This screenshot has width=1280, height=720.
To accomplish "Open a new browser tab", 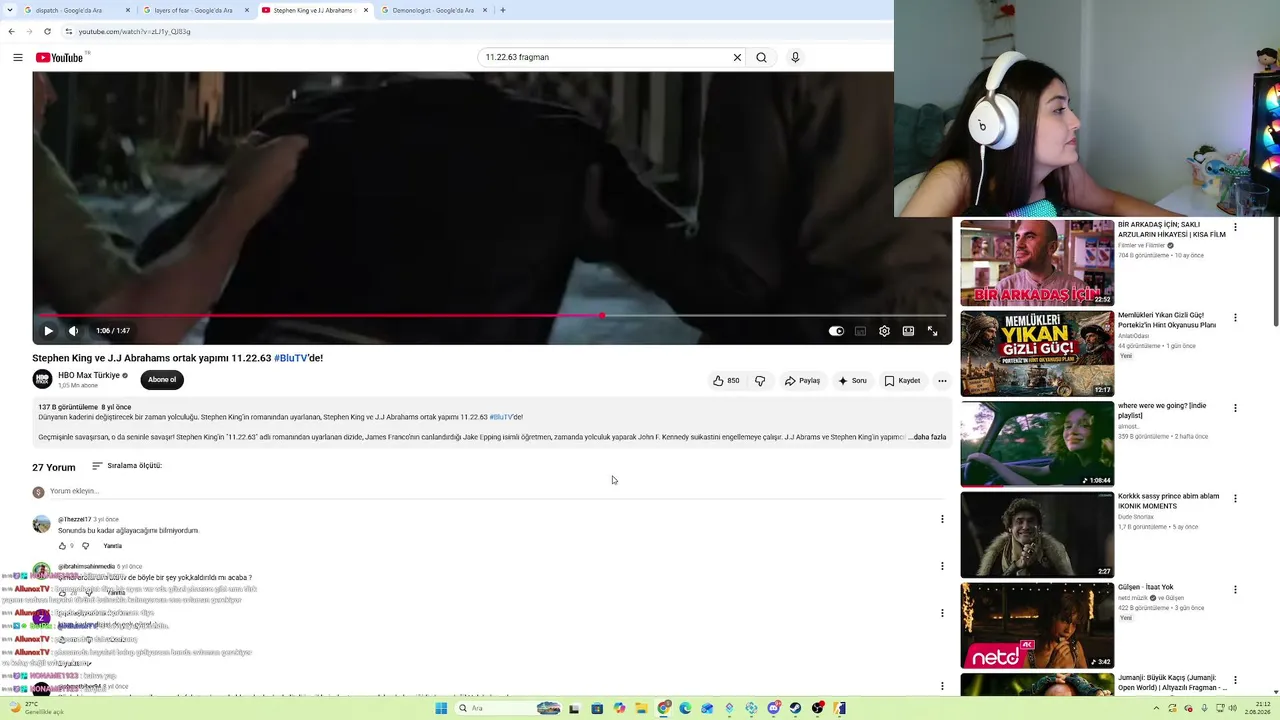I will [503, 10].
